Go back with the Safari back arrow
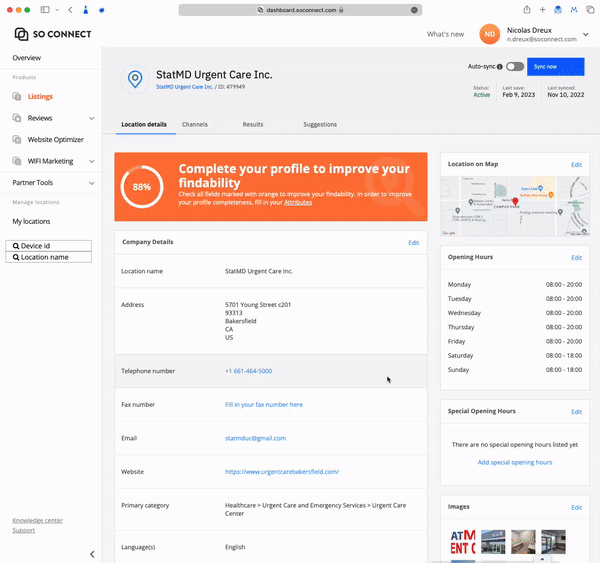The height and width of the screenshot is (563, 600). (70, 10)
